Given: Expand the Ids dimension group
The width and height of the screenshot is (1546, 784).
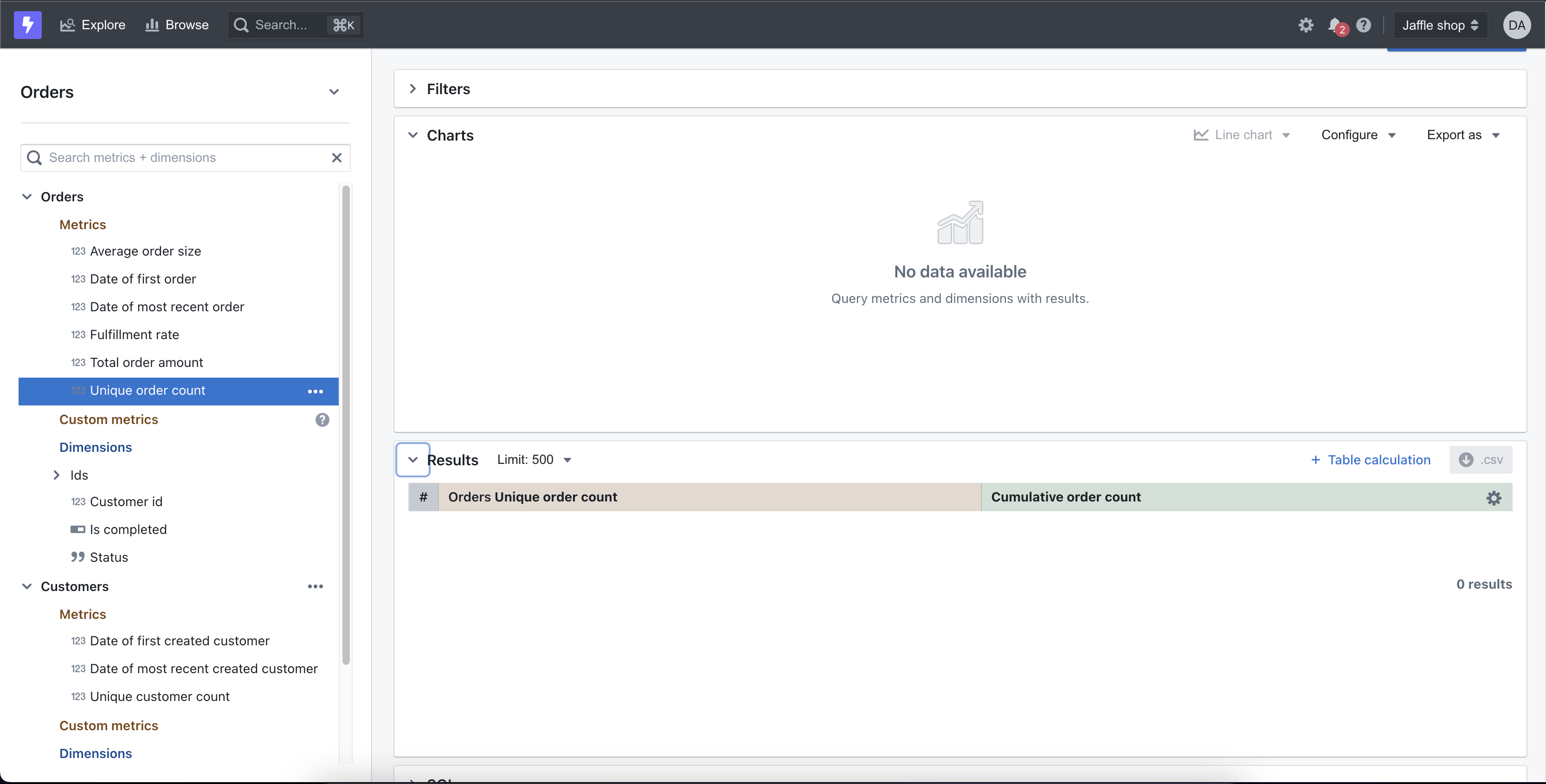Looking at the screenshot, I should click(x=57, y=475).
